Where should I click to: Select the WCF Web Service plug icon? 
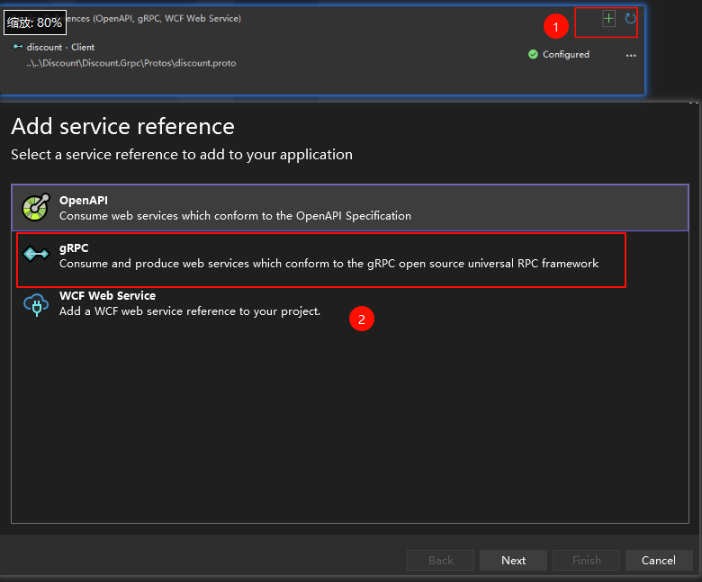(36, 304)
